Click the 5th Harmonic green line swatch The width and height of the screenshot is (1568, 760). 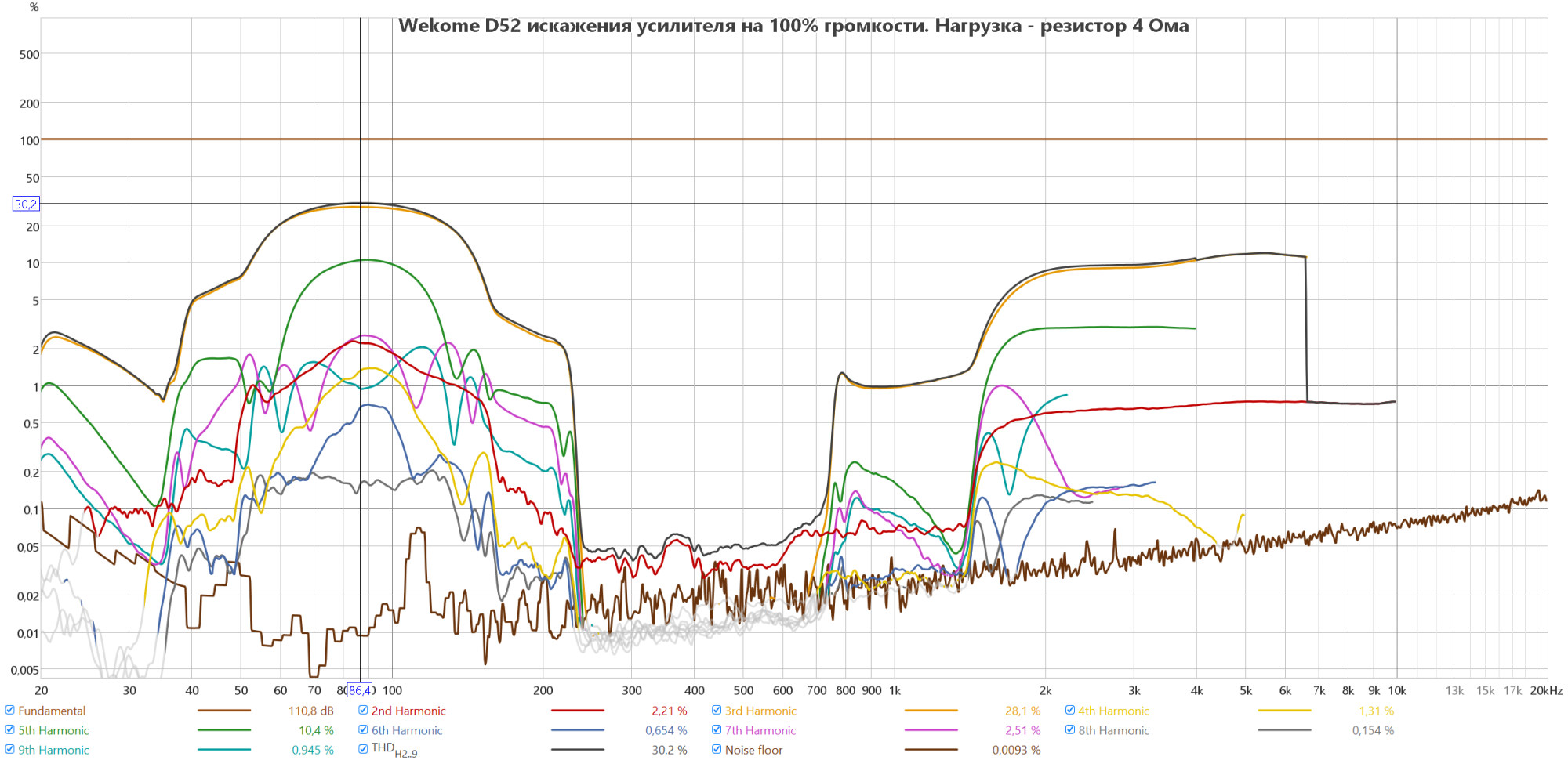click(x=224, y=730)
